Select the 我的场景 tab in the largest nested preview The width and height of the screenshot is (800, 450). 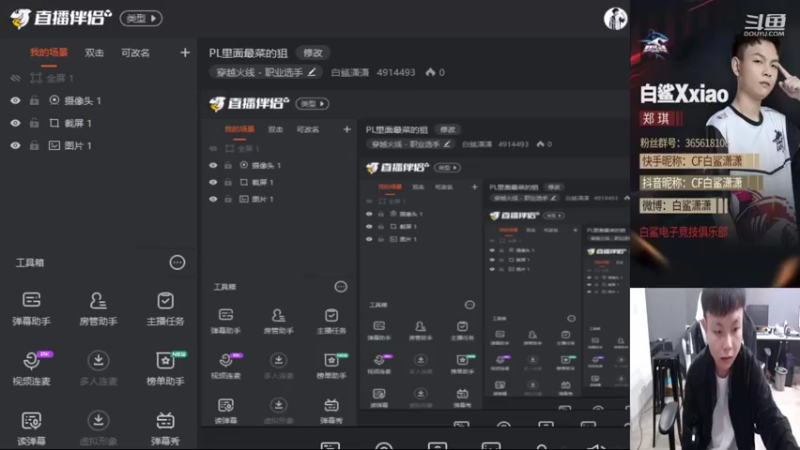click(x=239, y=129)
